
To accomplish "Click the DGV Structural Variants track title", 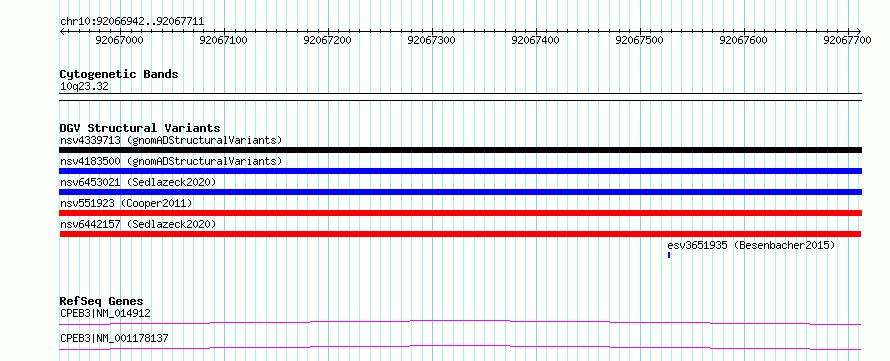I will tap(140, 128).
